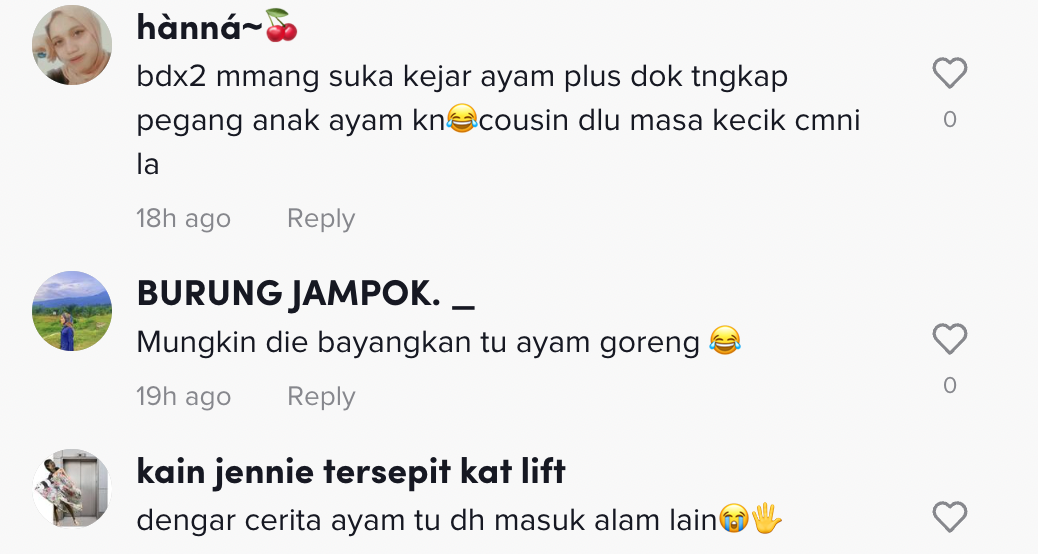The image size is (1038, 554).
Task: Open the 'kain jennie tersepit kat lift' username
Action: (x=351, y=472)
